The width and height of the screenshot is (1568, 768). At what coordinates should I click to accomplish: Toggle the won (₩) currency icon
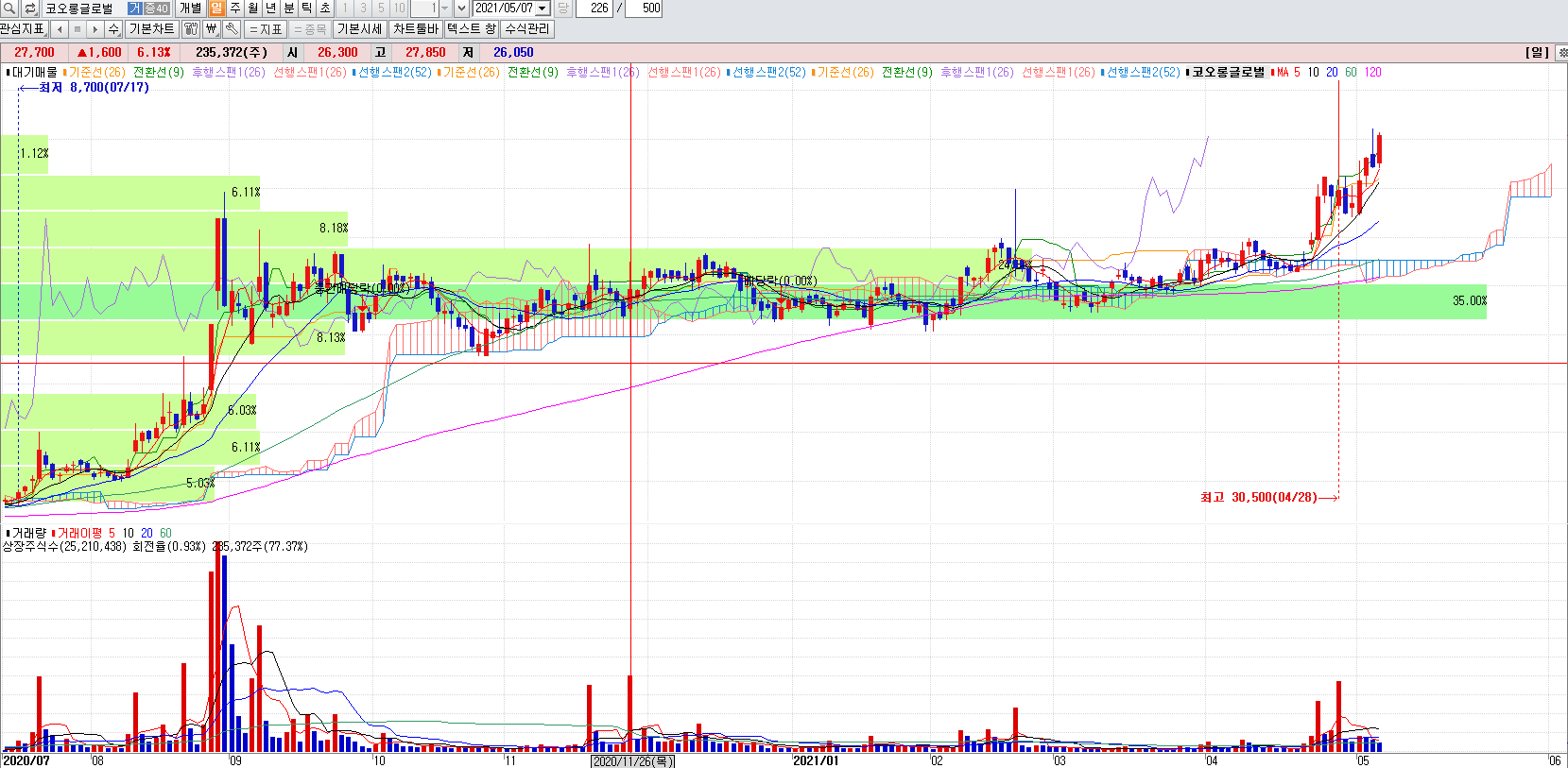(x=212, y=29)
